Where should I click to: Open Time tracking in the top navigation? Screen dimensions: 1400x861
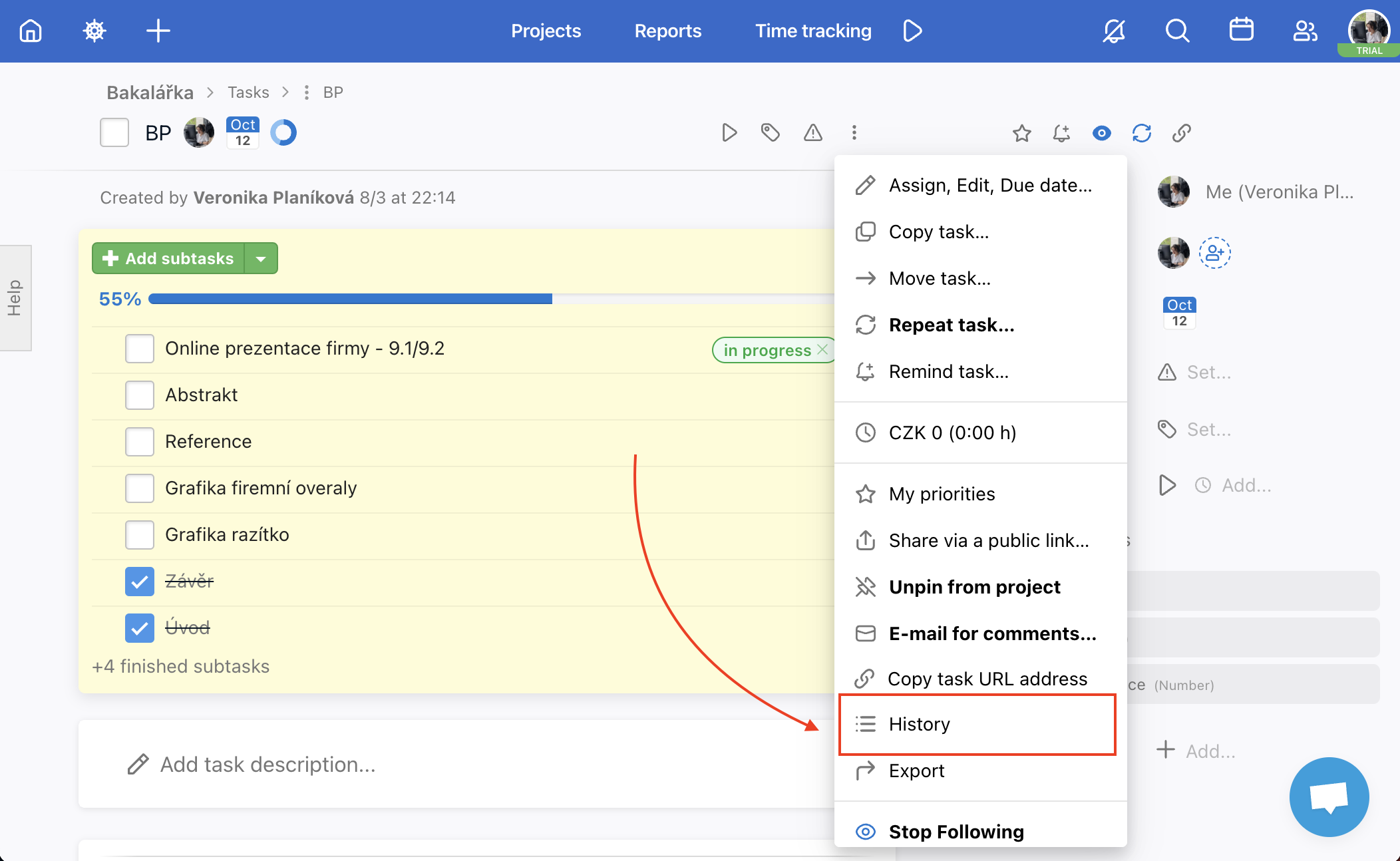pos(813,31)
